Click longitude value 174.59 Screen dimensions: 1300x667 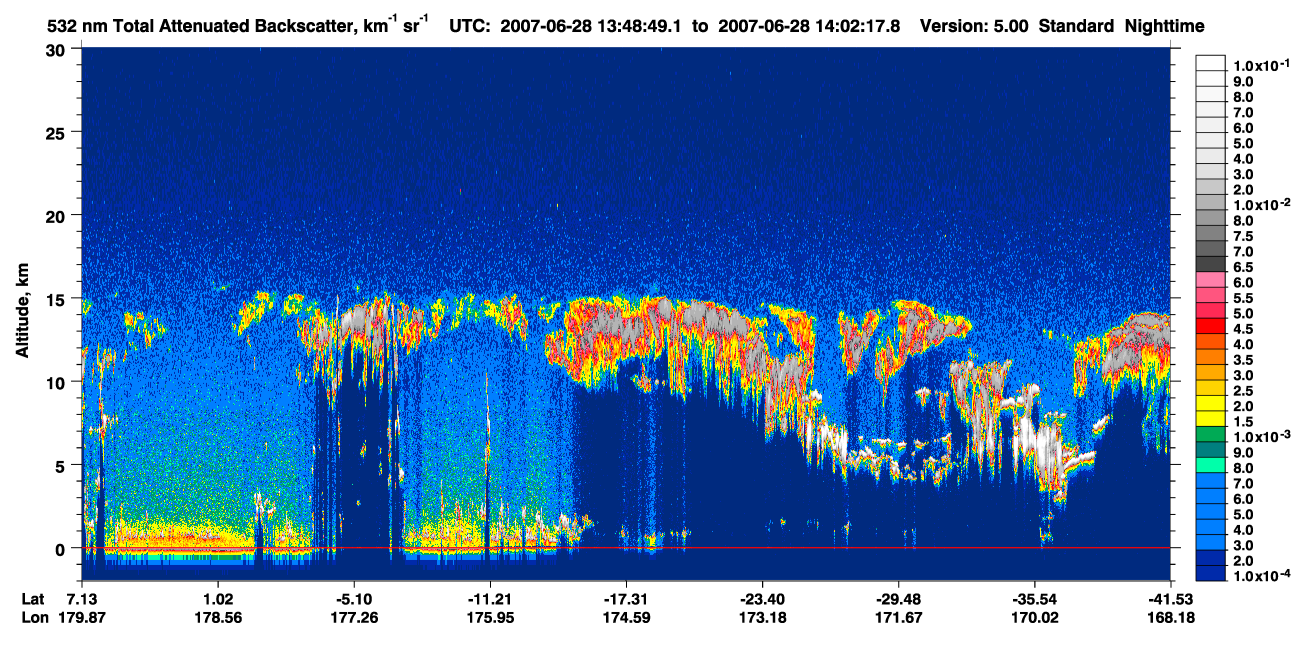tap(627, 617)
